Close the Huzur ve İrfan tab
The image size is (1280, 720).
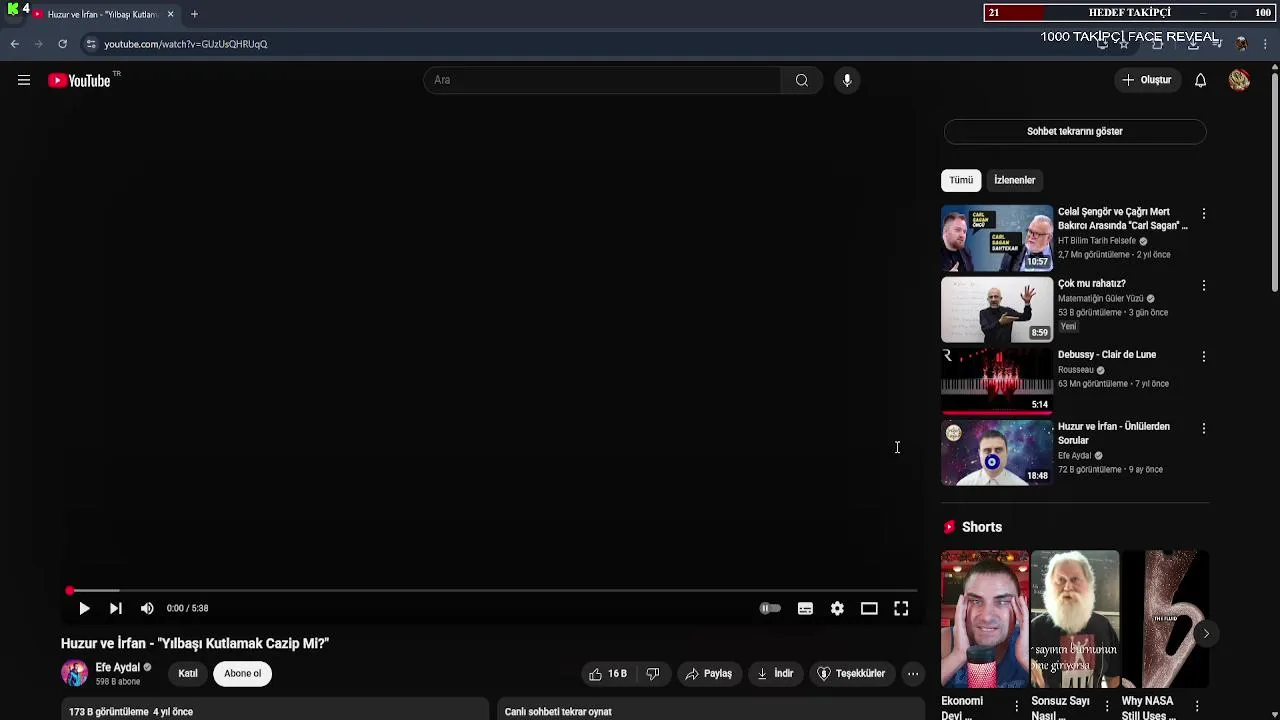[x=170, y=14]
